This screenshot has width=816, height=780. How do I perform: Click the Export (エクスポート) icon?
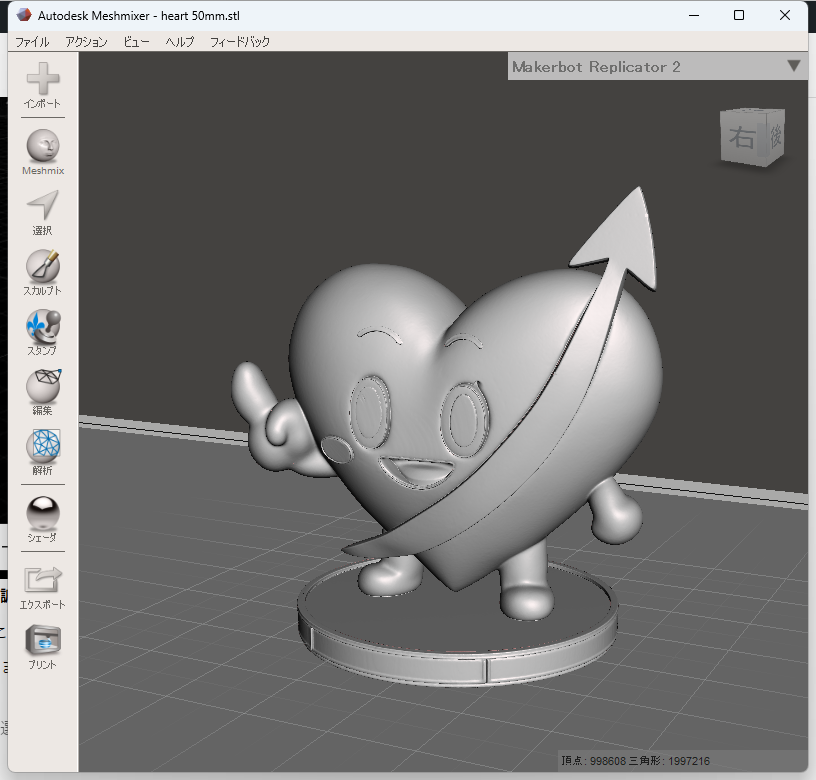(42, 581)
